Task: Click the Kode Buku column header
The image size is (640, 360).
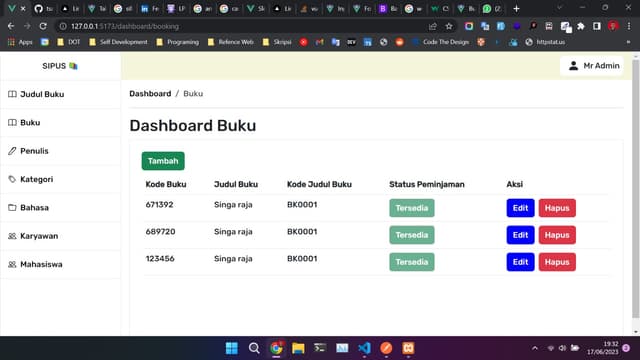Action: pyautogui.click(x=166, y=184)
